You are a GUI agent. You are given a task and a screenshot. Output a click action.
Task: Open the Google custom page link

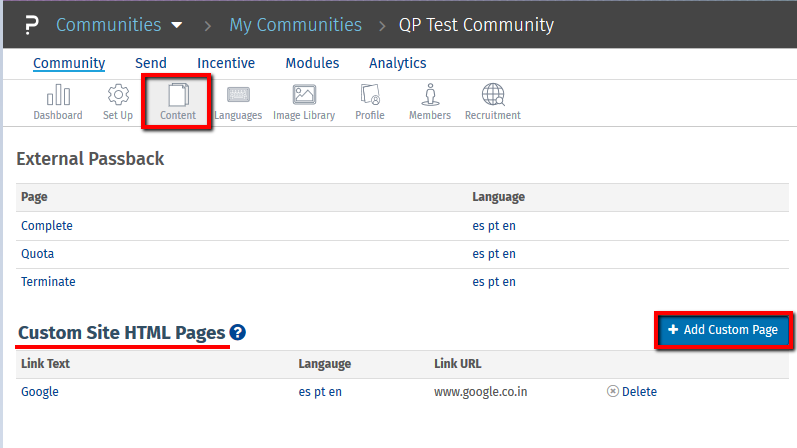tap(40, 392)
